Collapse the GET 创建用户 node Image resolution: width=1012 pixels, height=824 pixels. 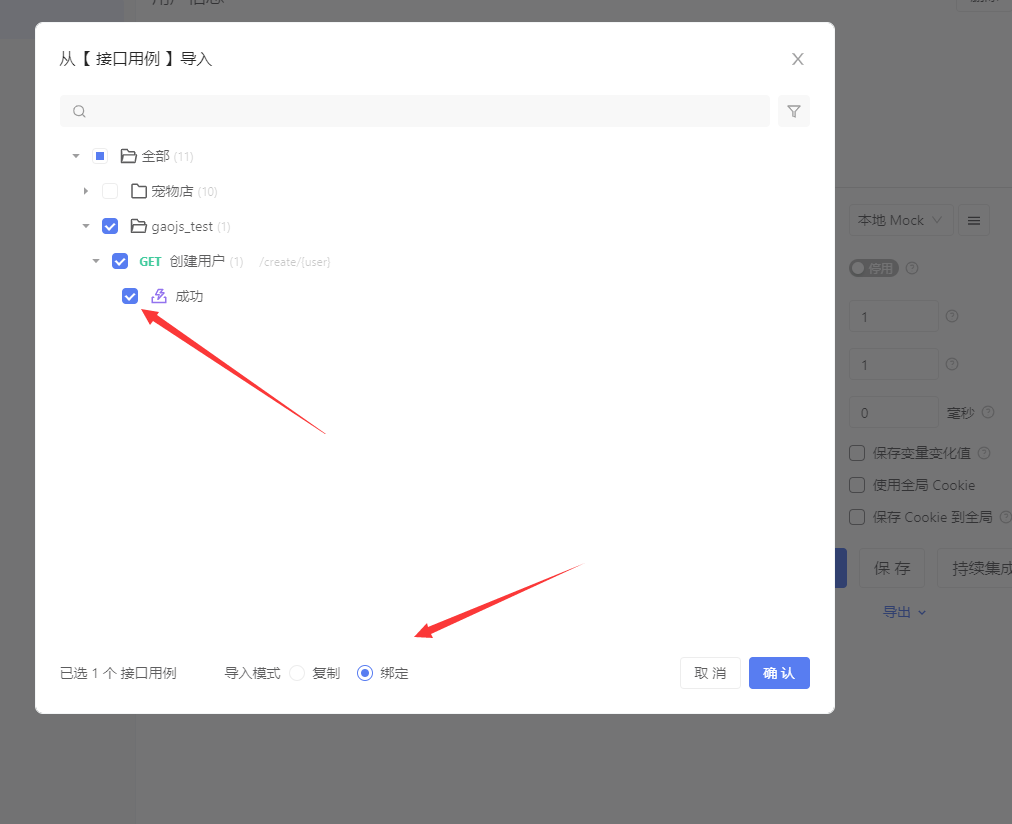pos(96,261)
